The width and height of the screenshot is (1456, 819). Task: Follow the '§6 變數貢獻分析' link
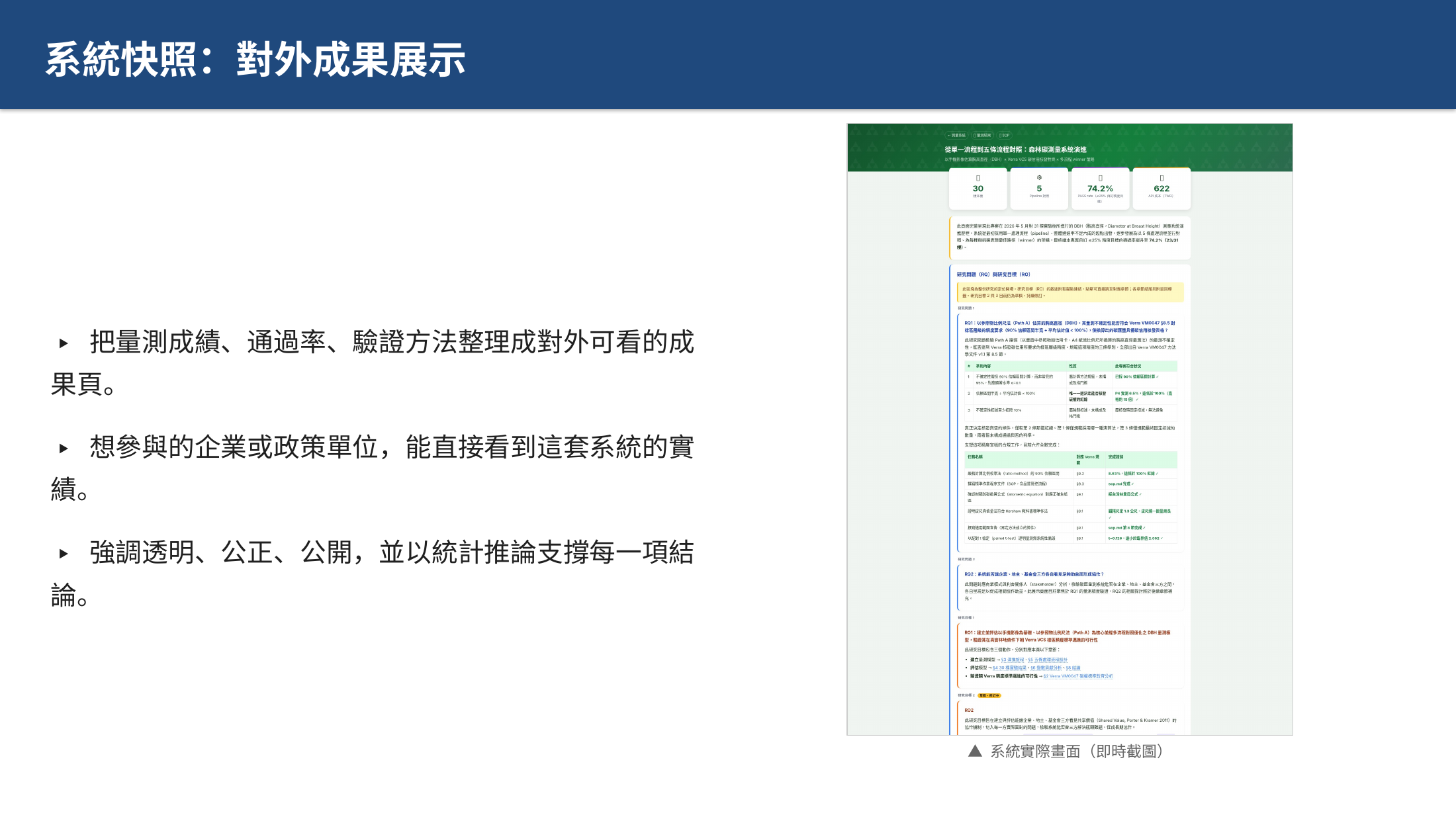tap(1046, 668)
